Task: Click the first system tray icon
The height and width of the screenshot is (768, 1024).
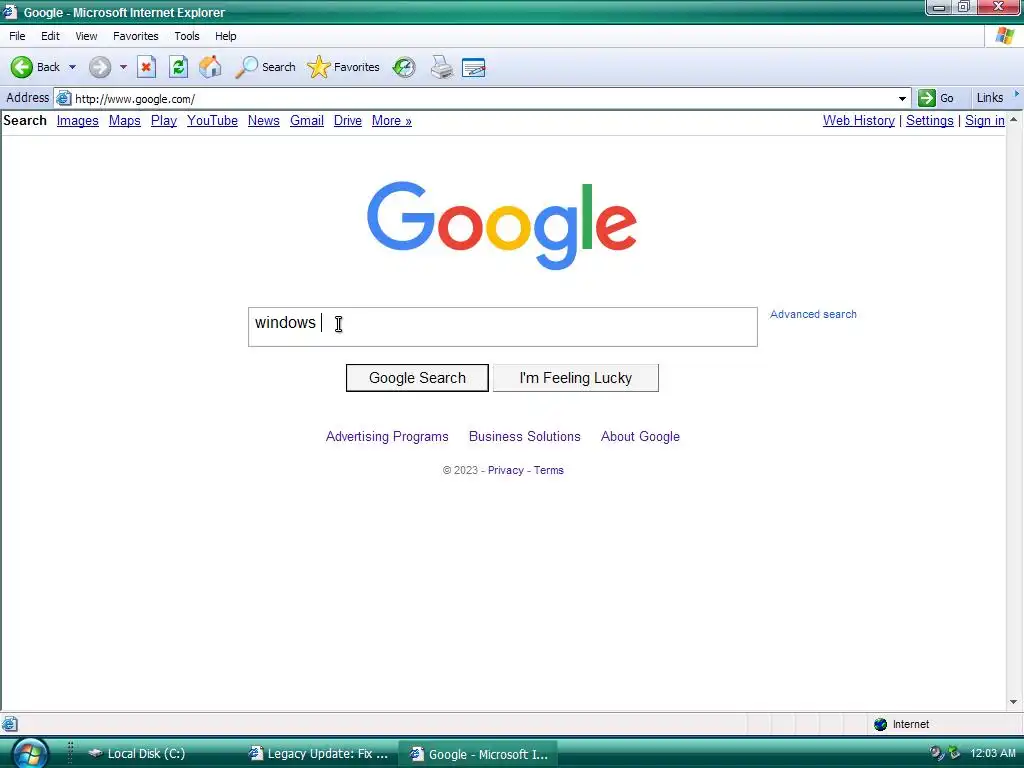Action: tap(937, 753)
